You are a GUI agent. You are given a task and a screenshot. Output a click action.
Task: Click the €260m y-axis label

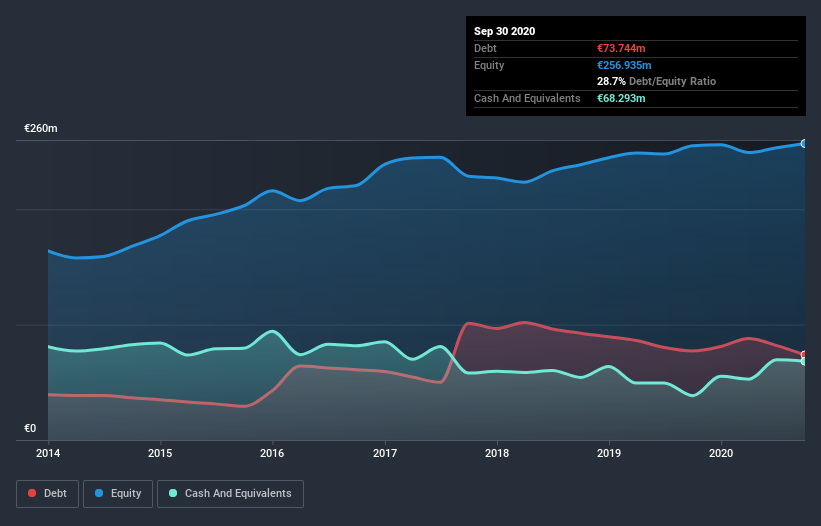[41, 128]
